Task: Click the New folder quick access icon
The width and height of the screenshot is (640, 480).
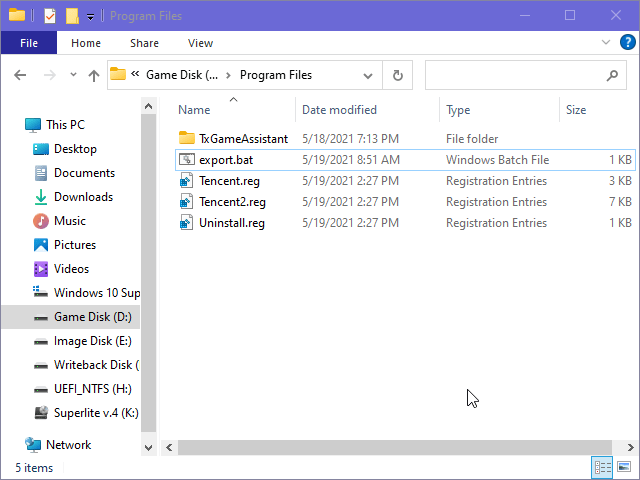Action: pos(72,16)
